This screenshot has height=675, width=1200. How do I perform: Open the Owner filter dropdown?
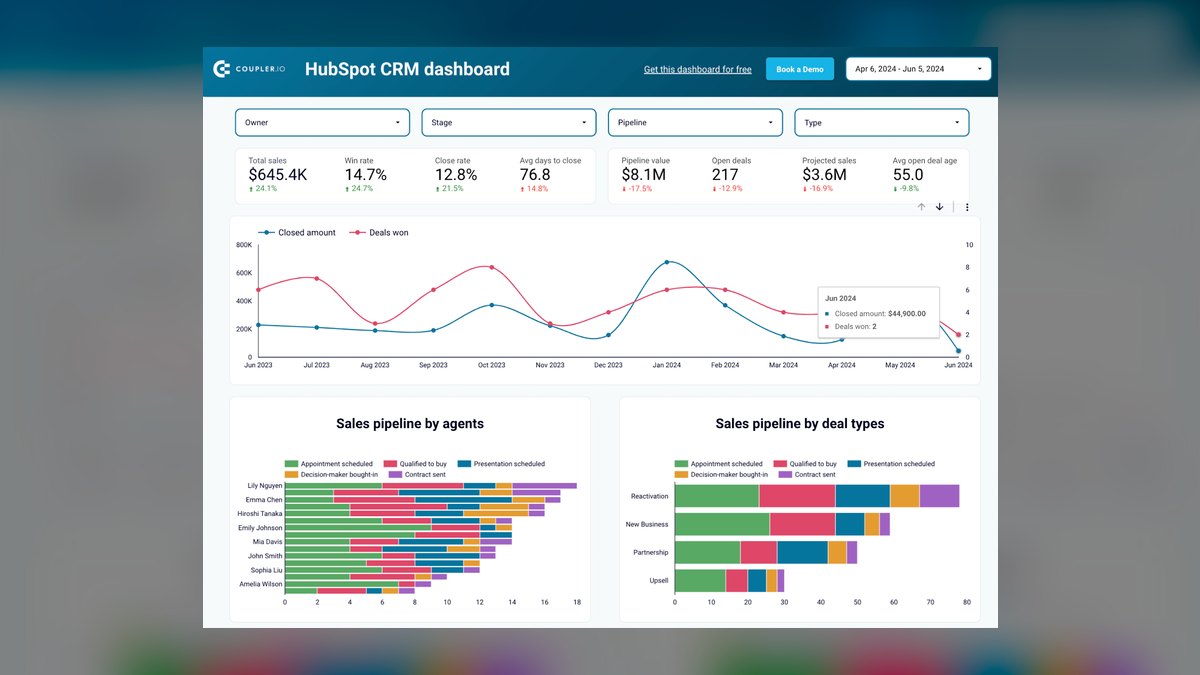[322, 122]
